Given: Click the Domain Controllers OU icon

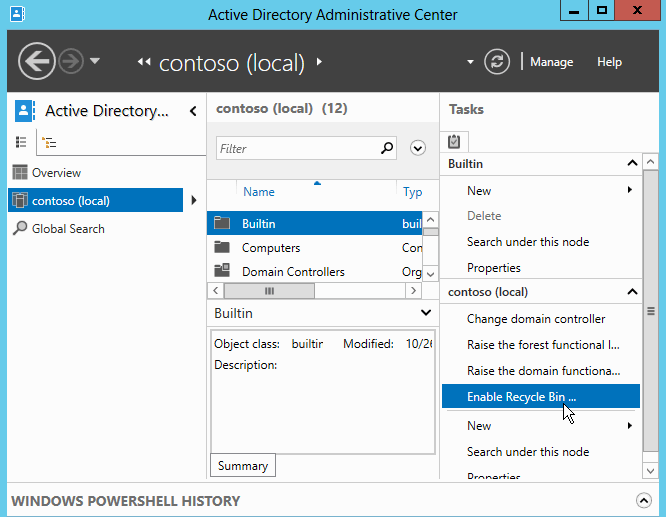Looking at the screenshot, I should pyautogui.click(x=222, y=270).
